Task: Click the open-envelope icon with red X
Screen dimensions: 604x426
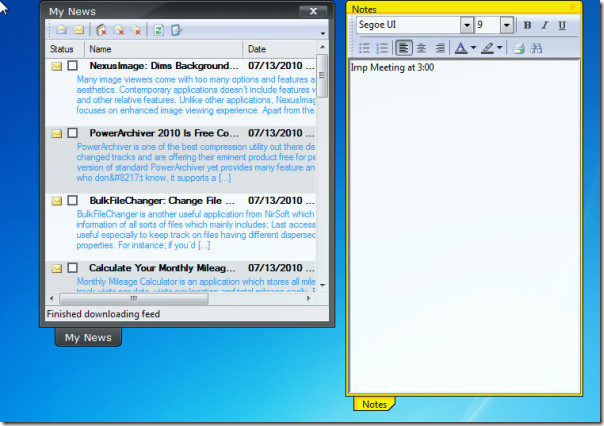Action: (x=119, y=30)
